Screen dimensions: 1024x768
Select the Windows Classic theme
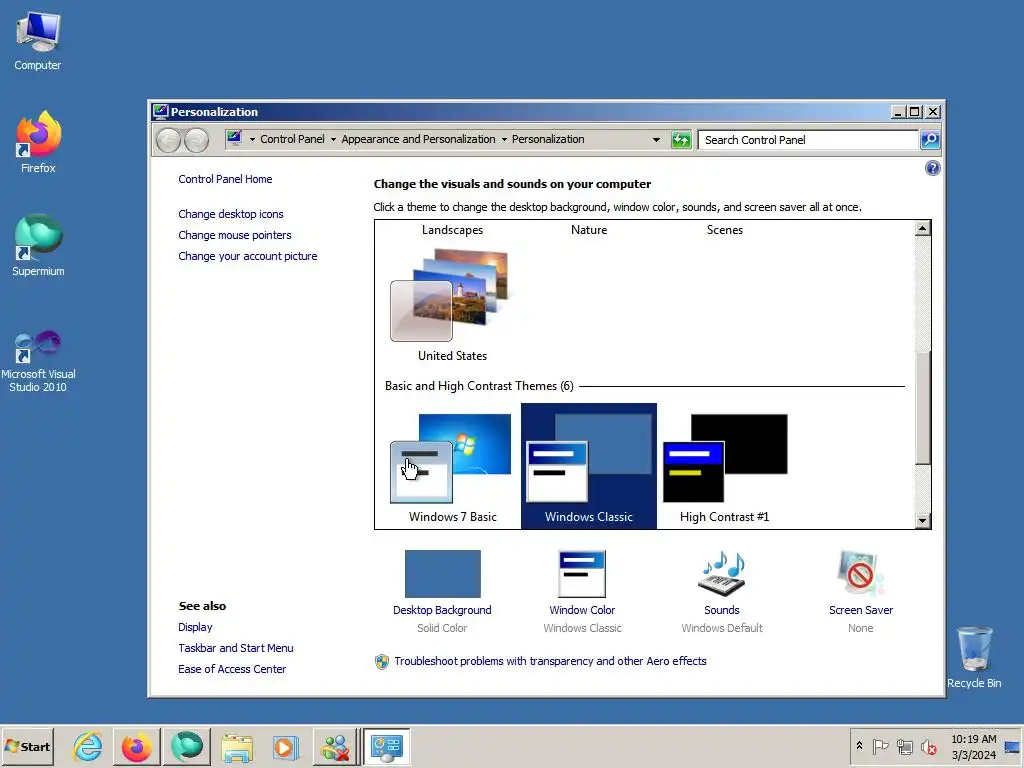pyautogui.click(x=588, y=466)
